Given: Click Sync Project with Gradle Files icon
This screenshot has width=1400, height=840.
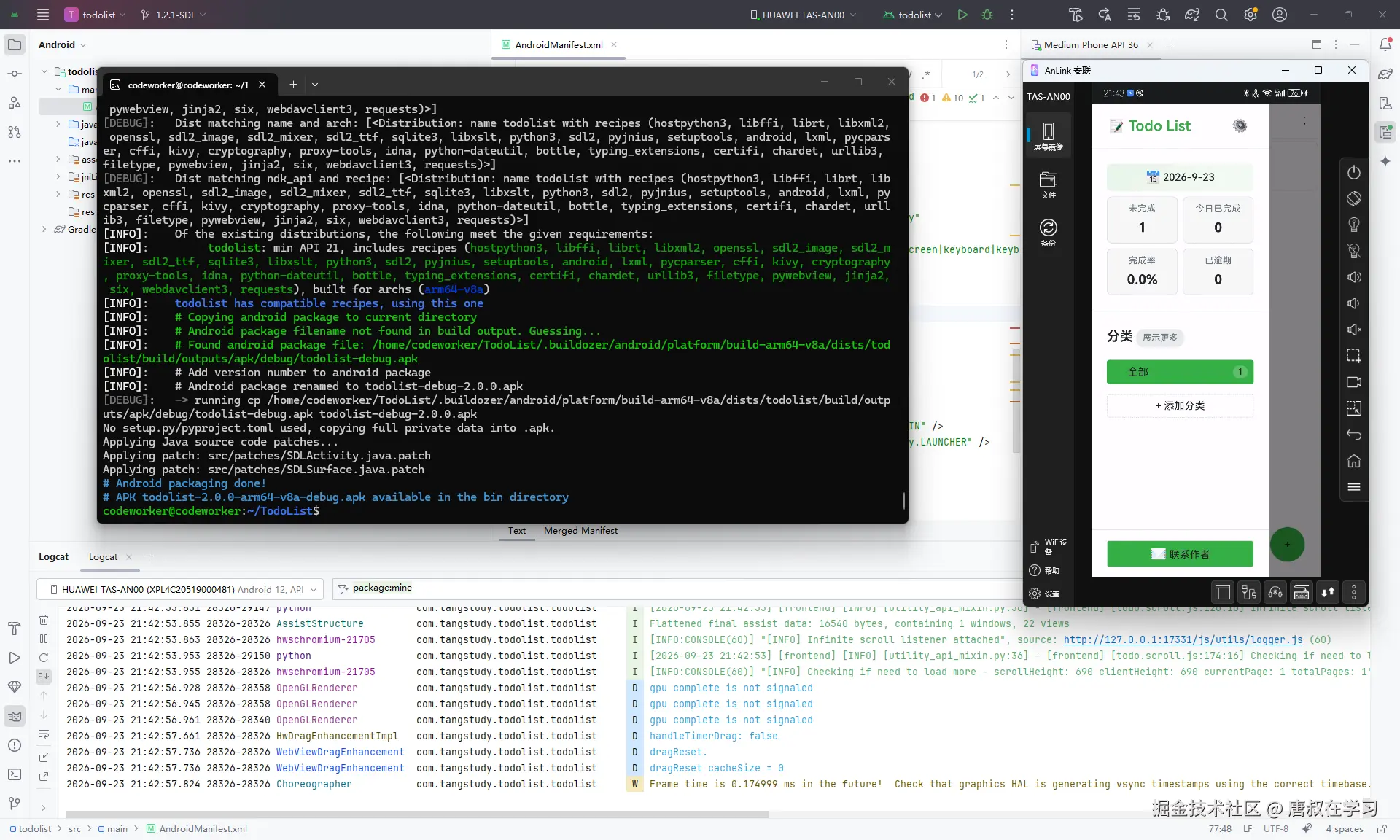Looking at the screenshot, I should 1192,15.
